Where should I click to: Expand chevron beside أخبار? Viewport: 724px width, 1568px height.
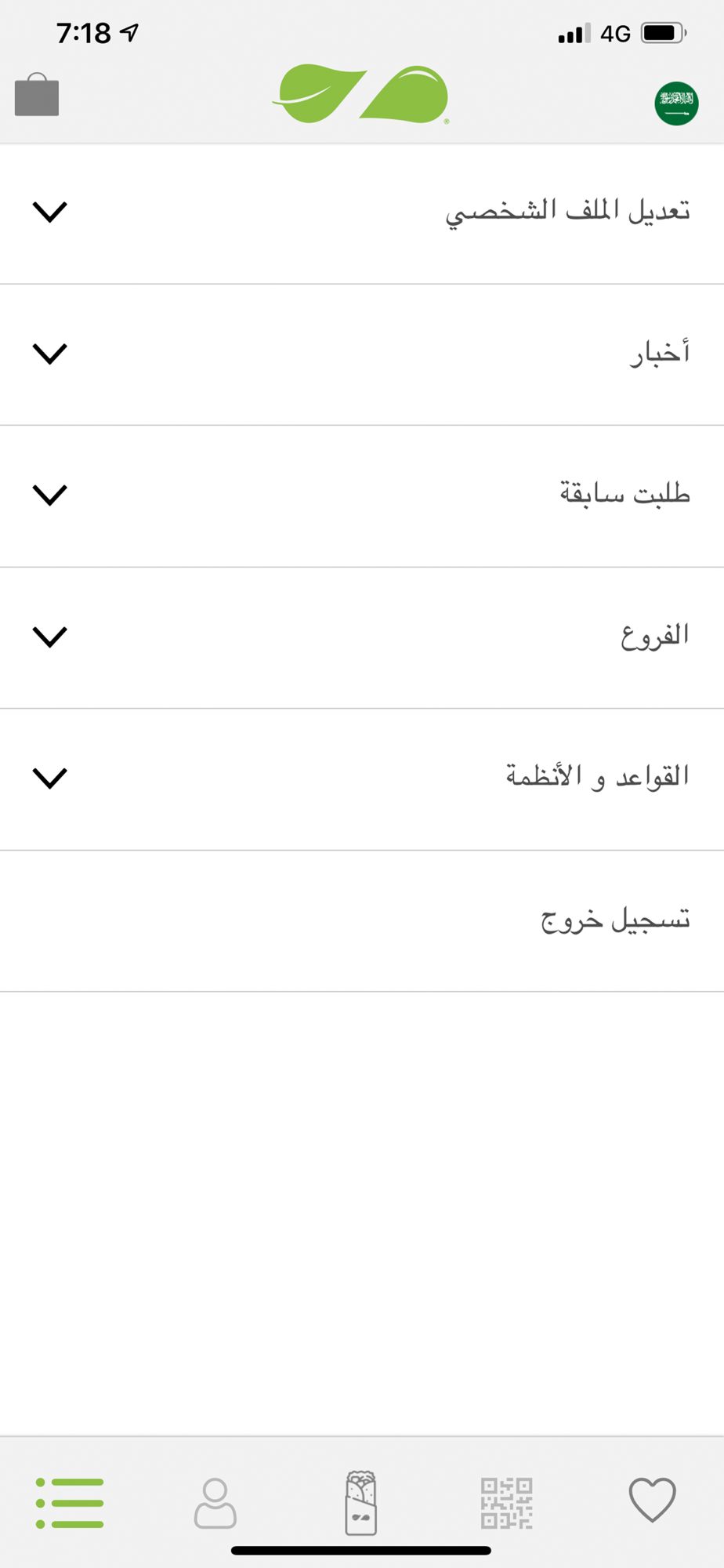pos(49,354)
